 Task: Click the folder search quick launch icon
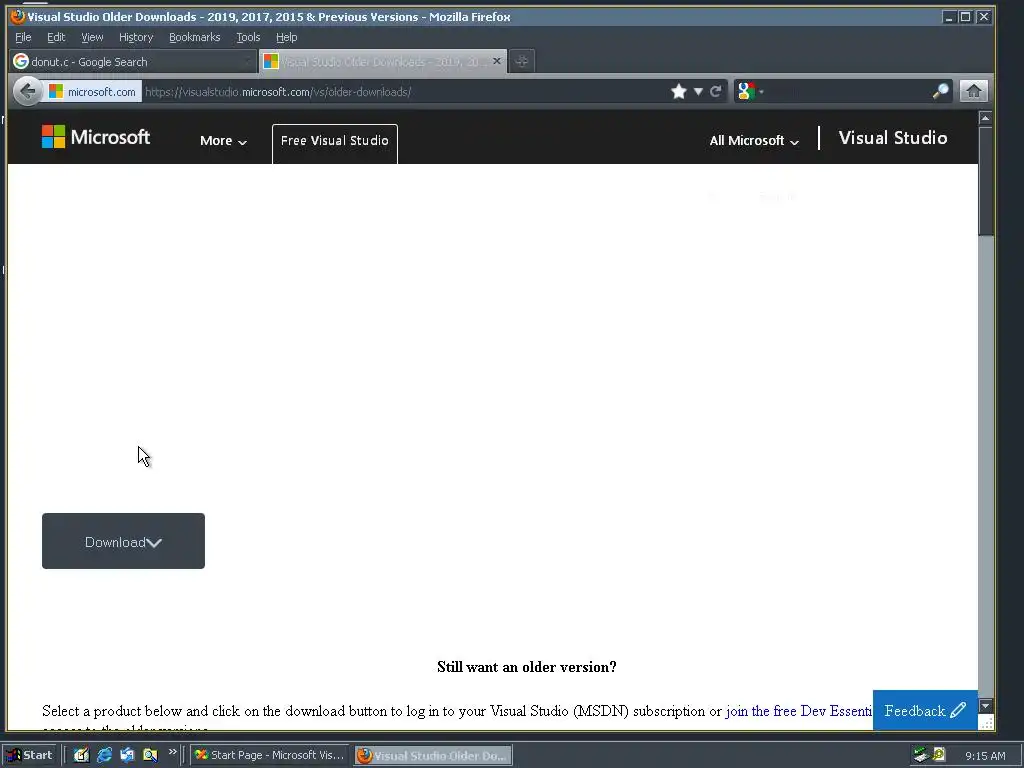150,755
